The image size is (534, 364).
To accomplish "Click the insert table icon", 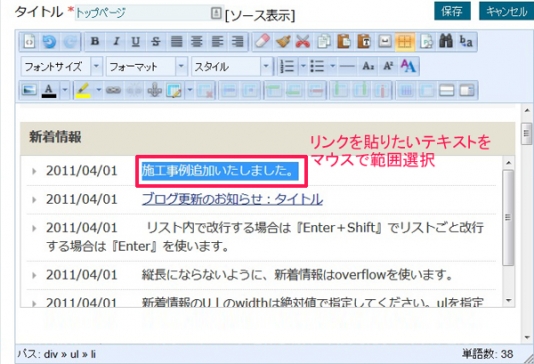I will 174,91.
